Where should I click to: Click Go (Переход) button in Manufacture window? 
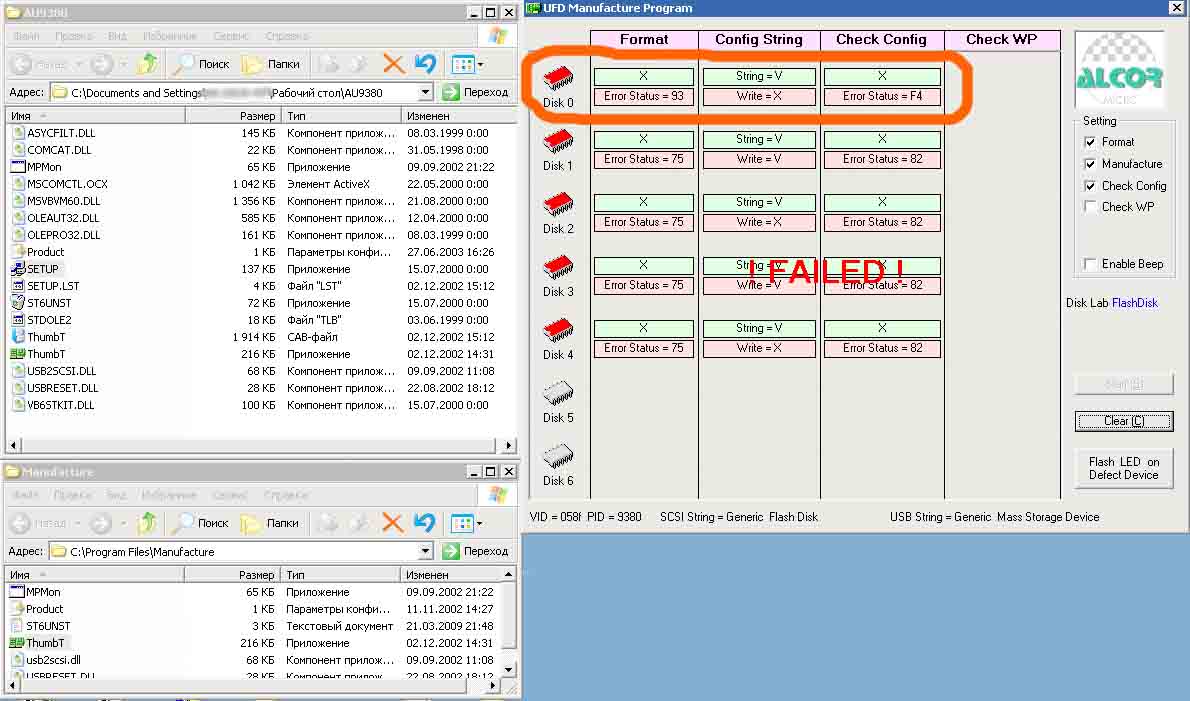(475, 552)
